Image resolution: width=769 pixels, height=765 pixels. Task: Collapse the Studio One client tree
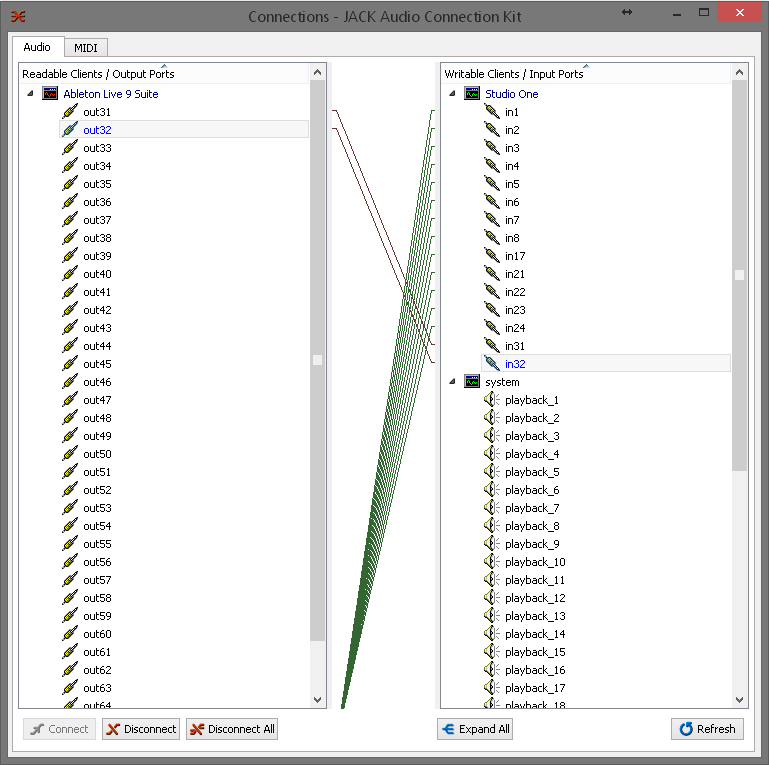pos(452,94)
